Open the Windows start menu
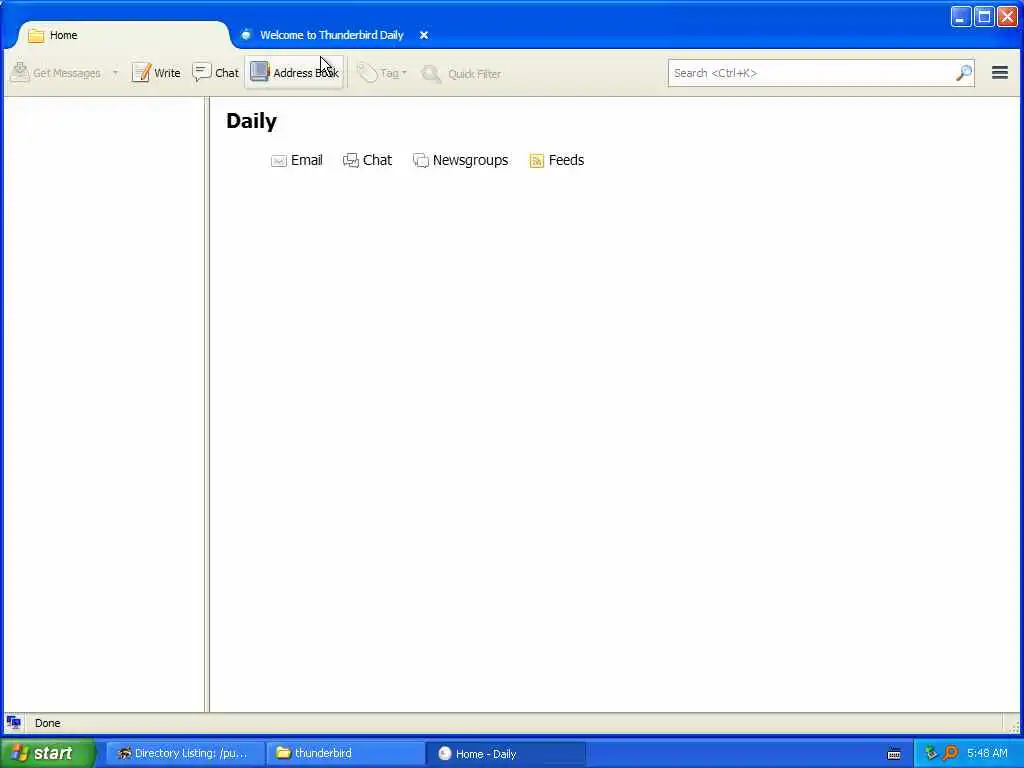 [47, 753]
